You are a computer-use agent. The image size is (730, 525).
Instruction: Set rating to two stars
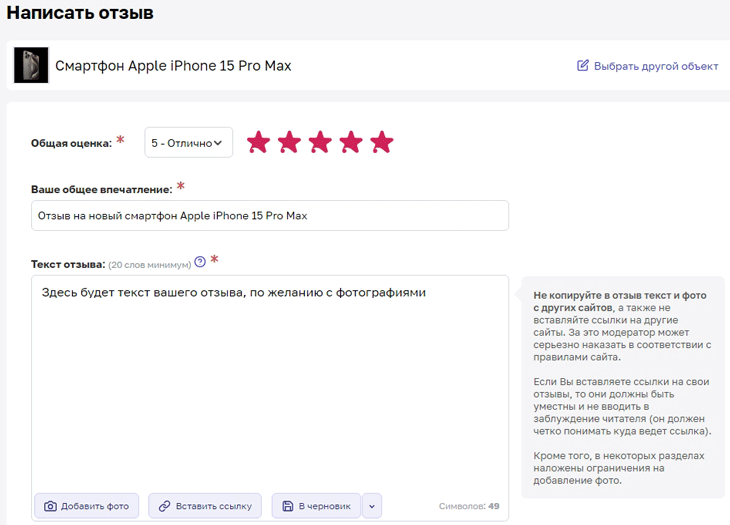[x=289, y=142]
